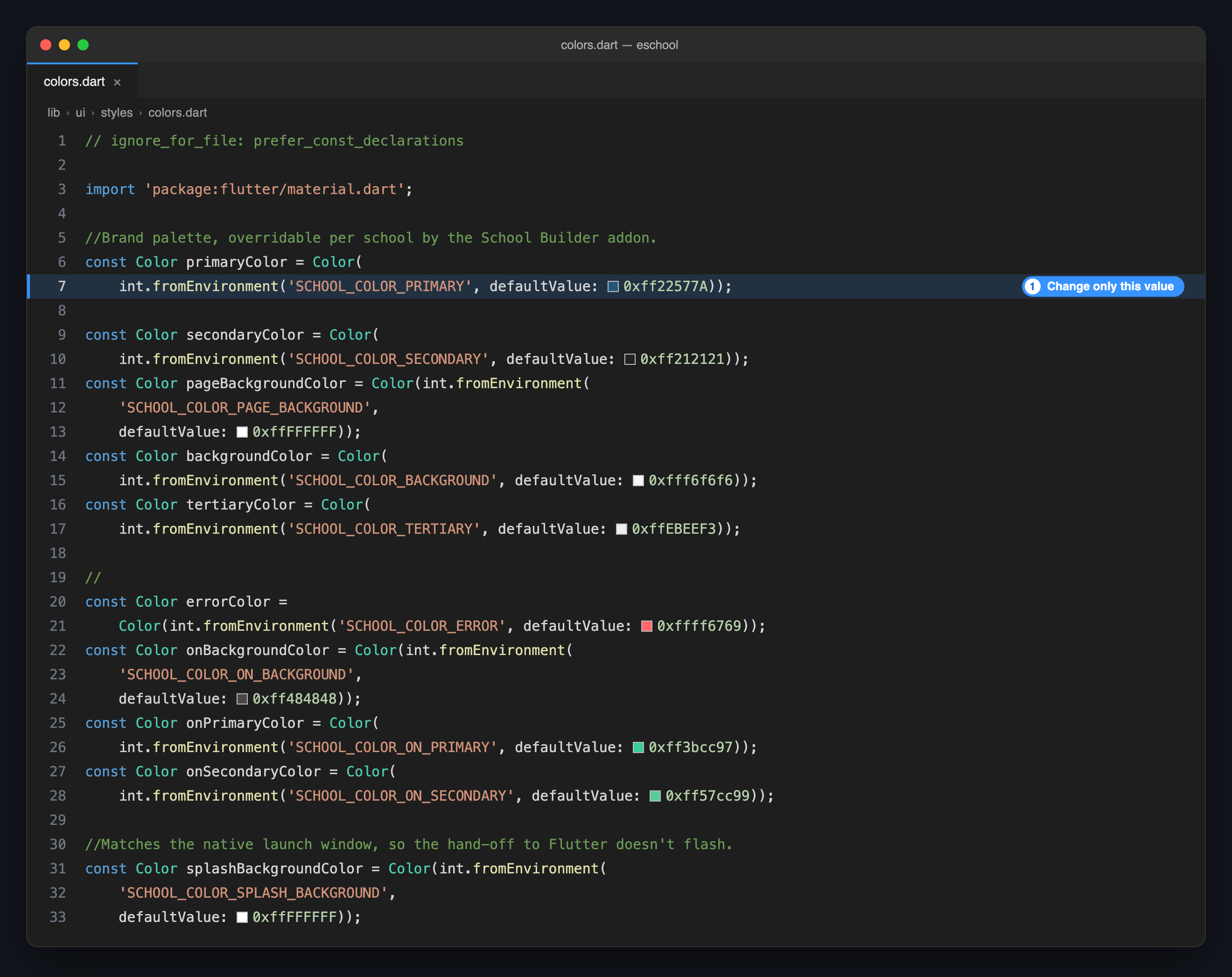Click the 'SCHOOL_COLOR_ON_SECONDARY' string
The width and height of the screenshot is (1232, 977).
401,796
